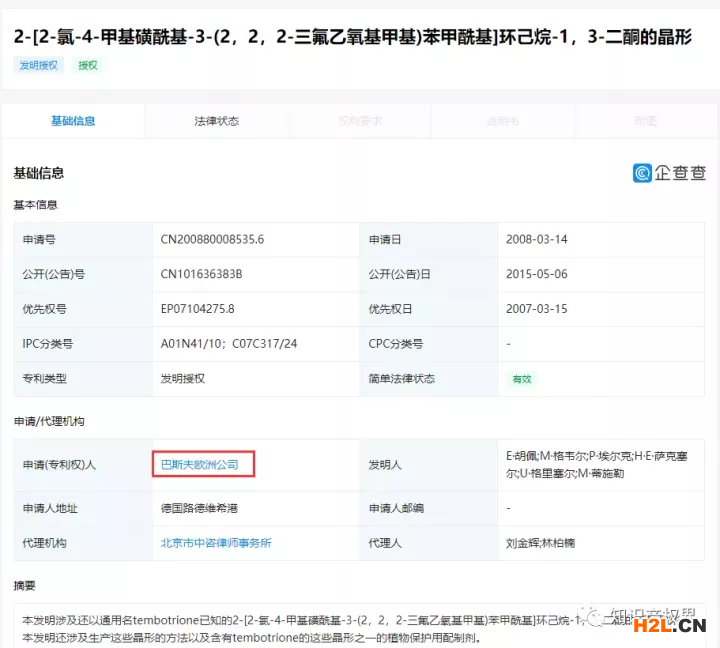Viewport: 720px width, 648px height.
Task: Open agency link 北京市中咨律师事务所
Action: [216, 543]
